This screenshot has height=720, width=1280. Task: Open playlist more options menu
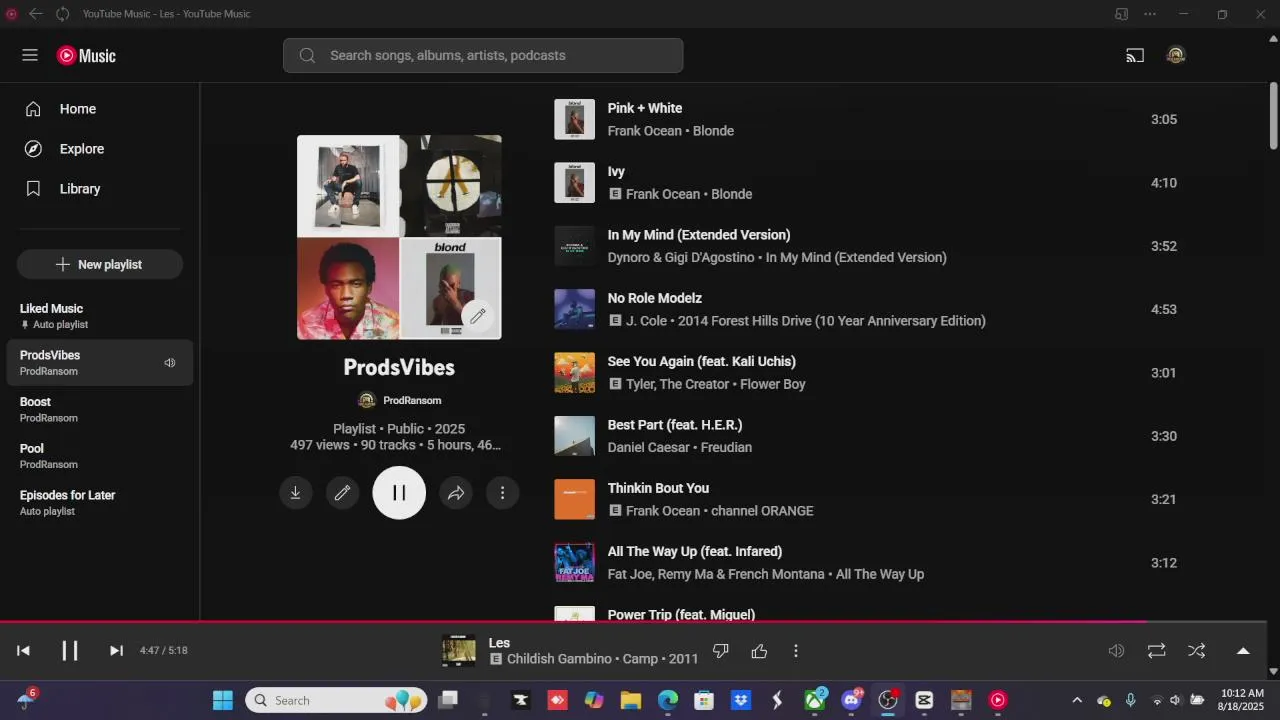point(502,493)
